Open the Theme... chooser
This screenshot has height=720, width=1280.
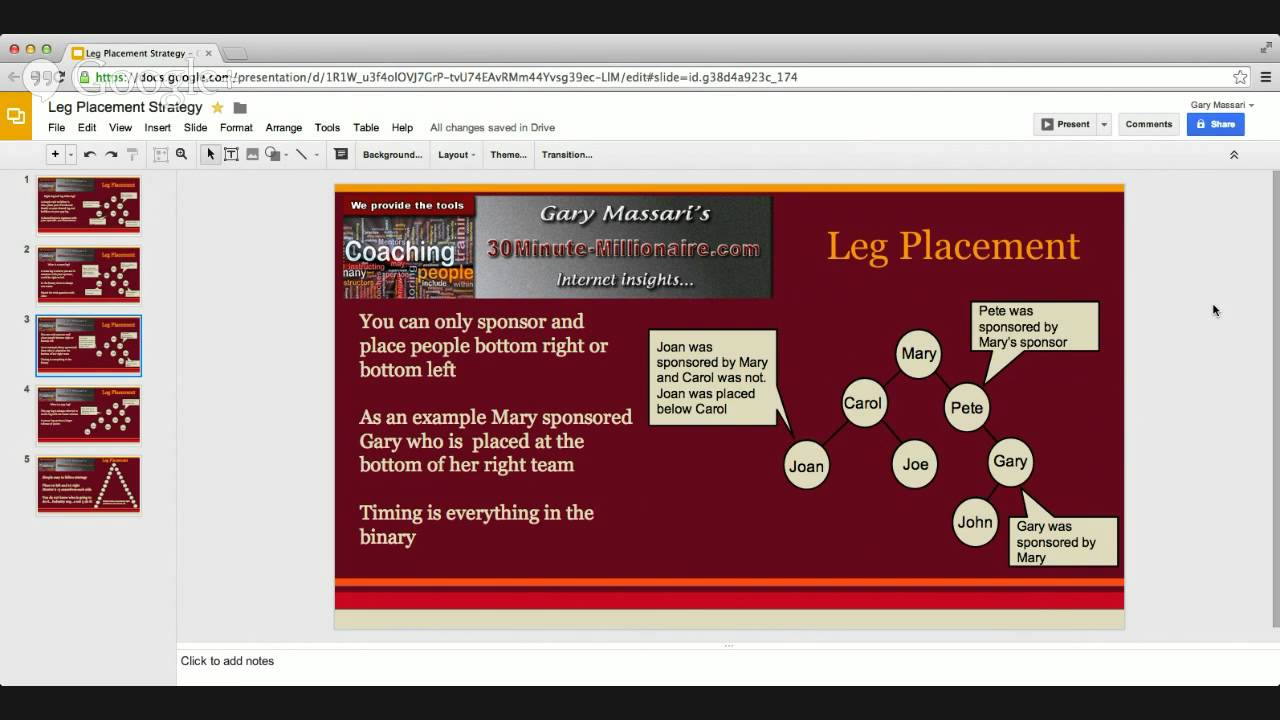[508, 154]
